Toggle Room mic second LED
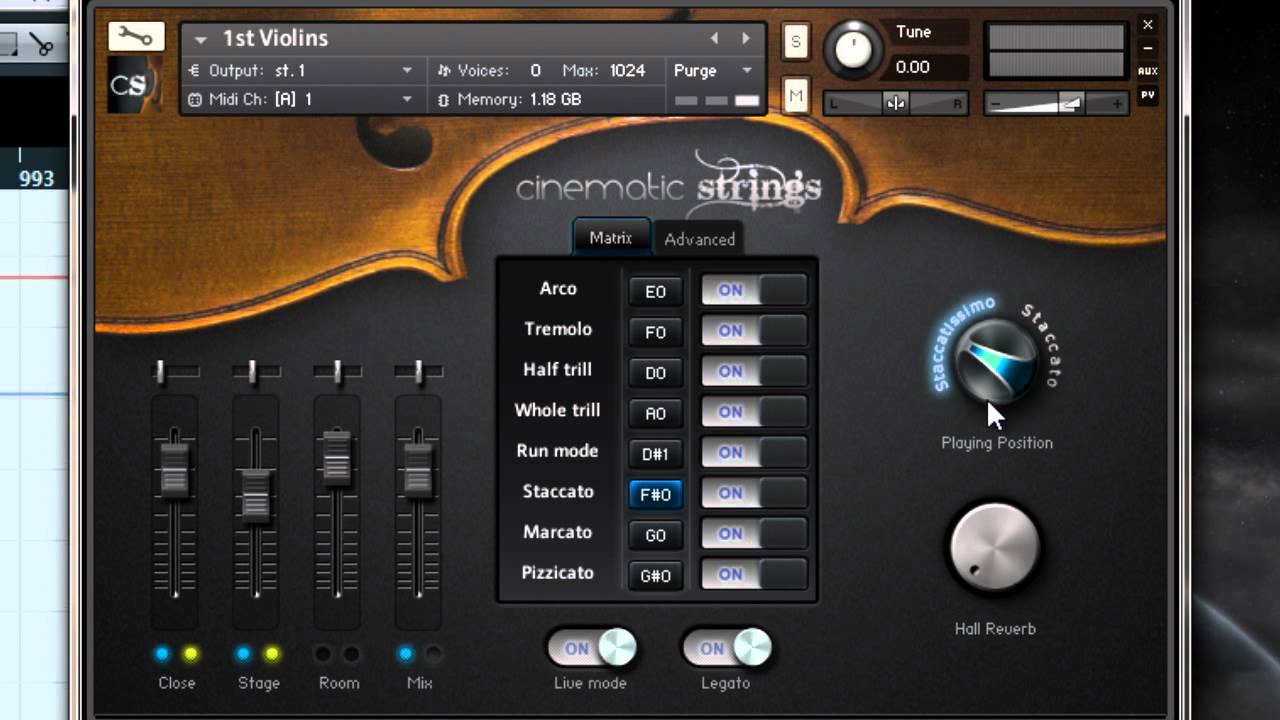The height and width of the screenshot is (720, 1280). (352, 654)
